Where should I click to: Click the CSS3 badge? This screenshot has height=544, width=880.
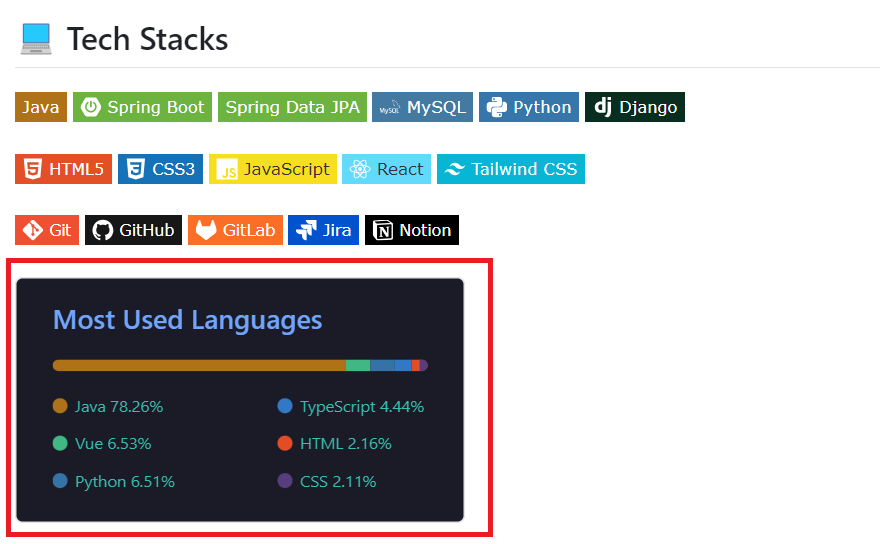[x=161, y=169]
